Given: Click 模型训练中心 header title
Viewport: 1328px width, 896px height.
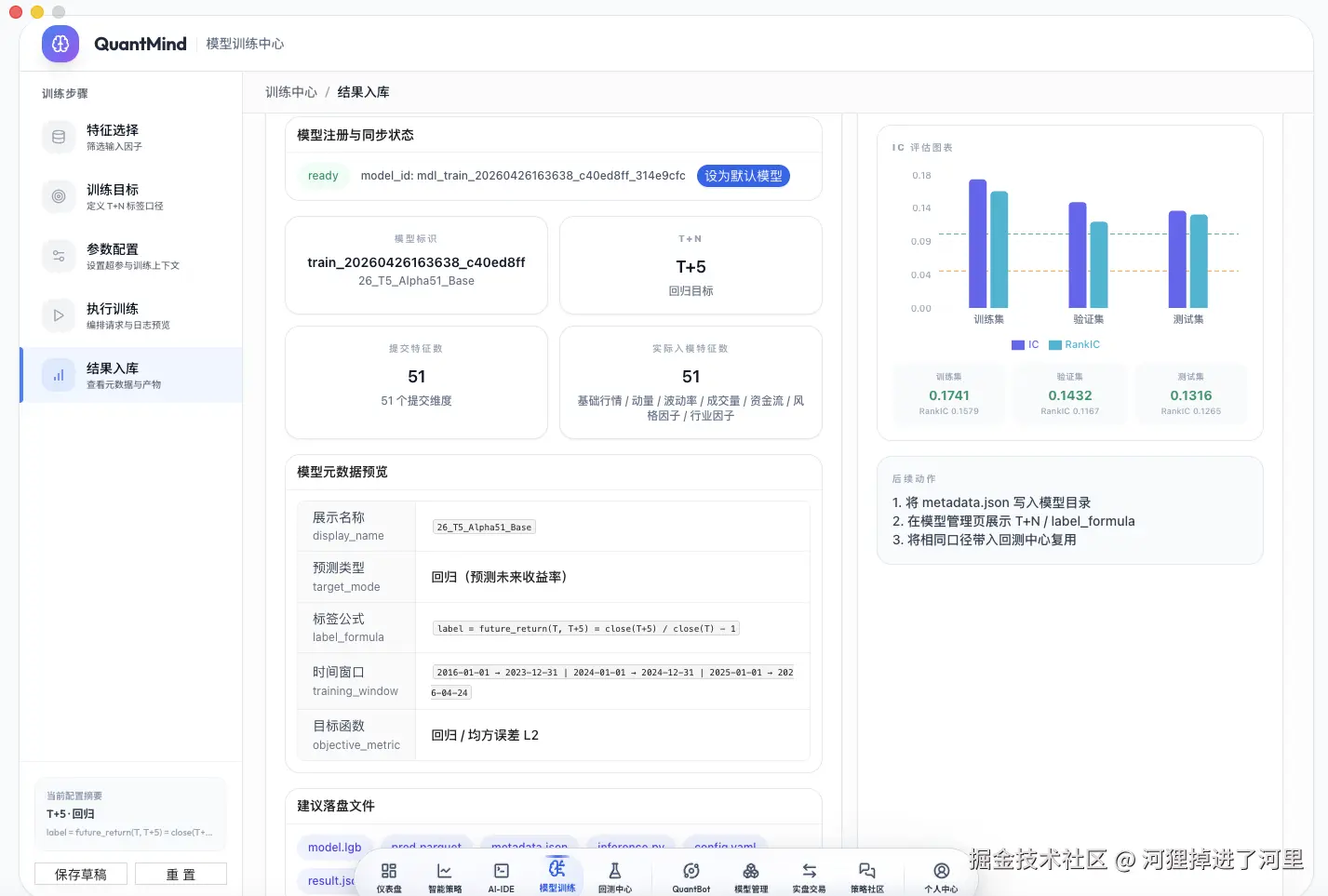Looking at the screenshot, I should pyautogui.click(x=245, y=44).
